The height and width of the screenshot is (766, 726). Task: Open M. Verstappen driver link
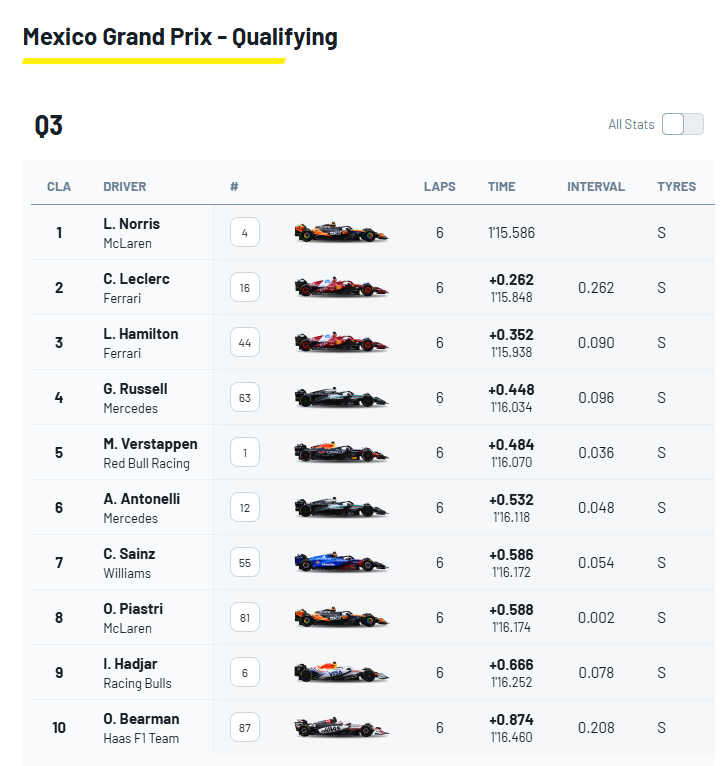(150, 444)
